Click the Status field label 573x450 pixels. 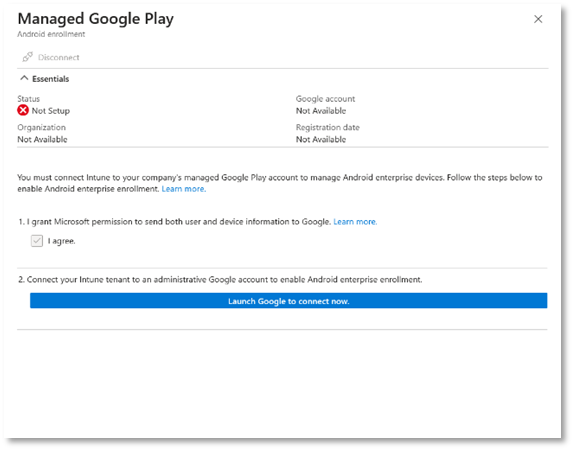29,99
